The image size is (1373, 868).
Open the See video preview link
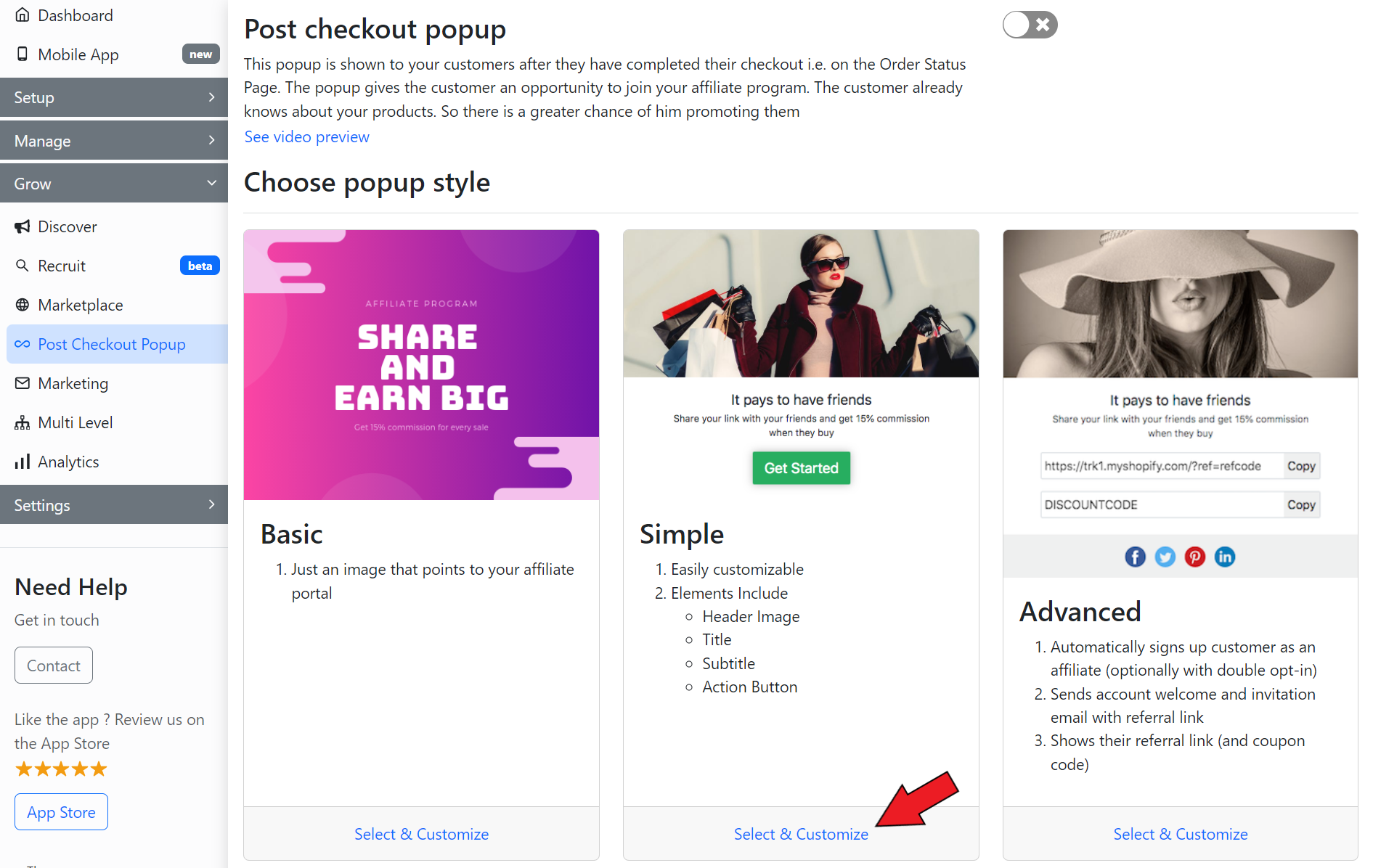point(306,137)
